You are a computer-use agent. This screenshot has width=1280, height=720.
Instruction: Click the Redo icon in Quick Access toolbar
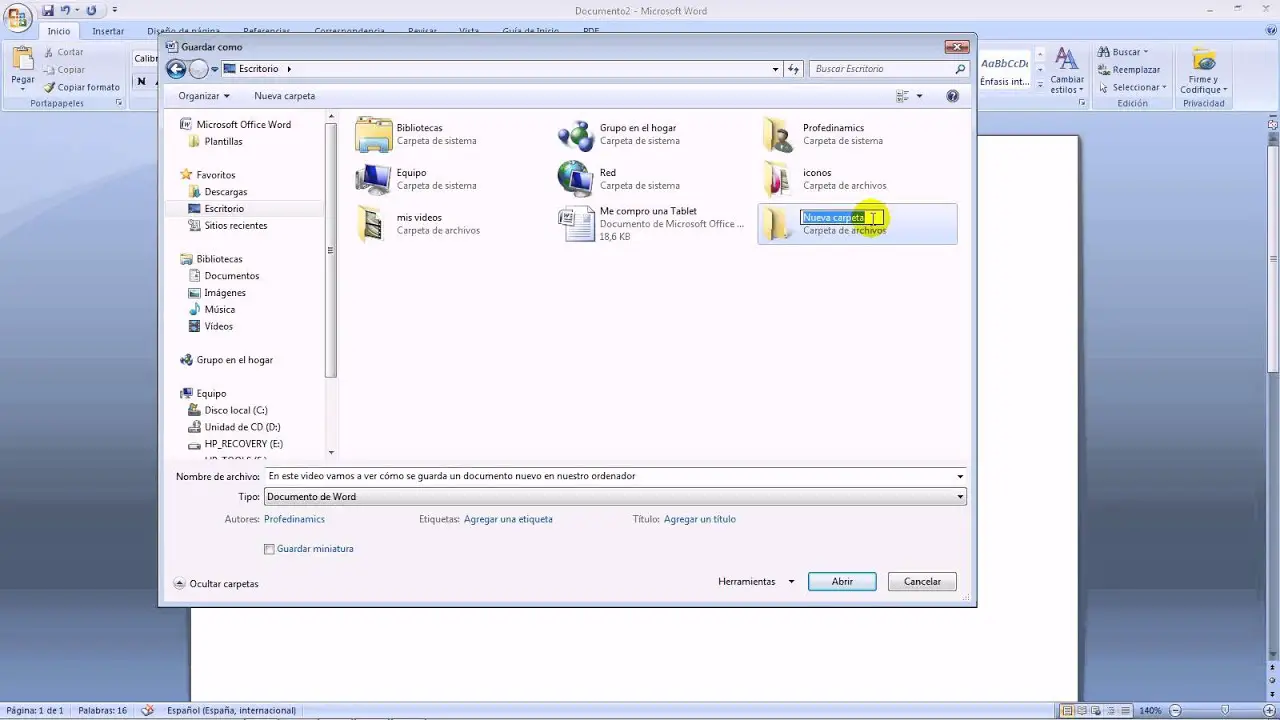(x=91, y=10)
